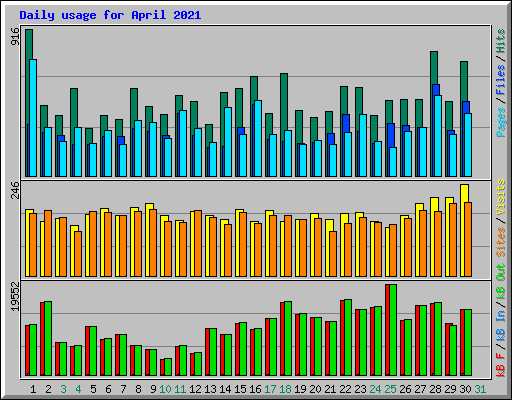Click day label 2 on the x-axis
Image resolution: width=512 pixels, height=400 pixels.
tap(48, 389)
